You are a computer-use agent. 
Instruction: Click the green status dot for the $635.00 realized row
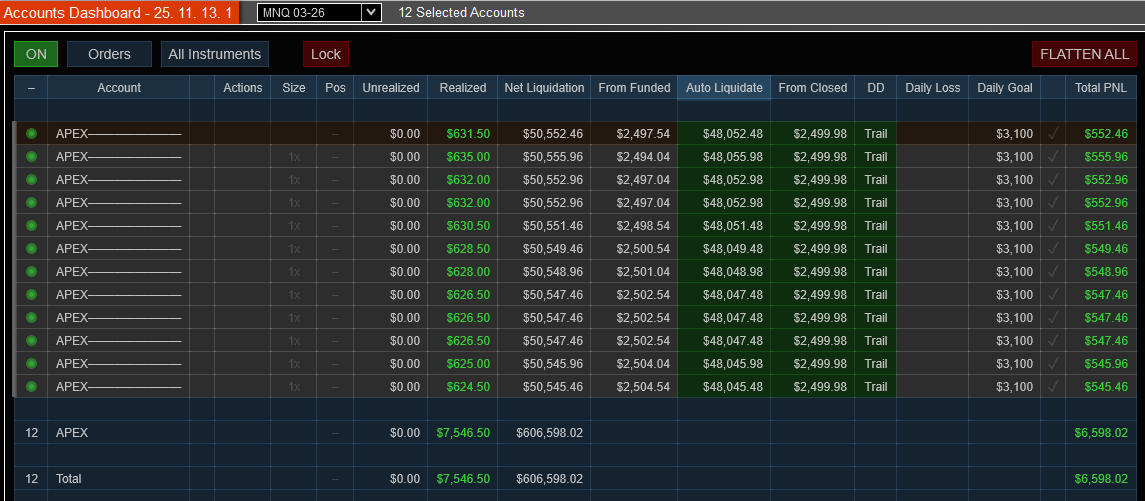click(31, 156)
